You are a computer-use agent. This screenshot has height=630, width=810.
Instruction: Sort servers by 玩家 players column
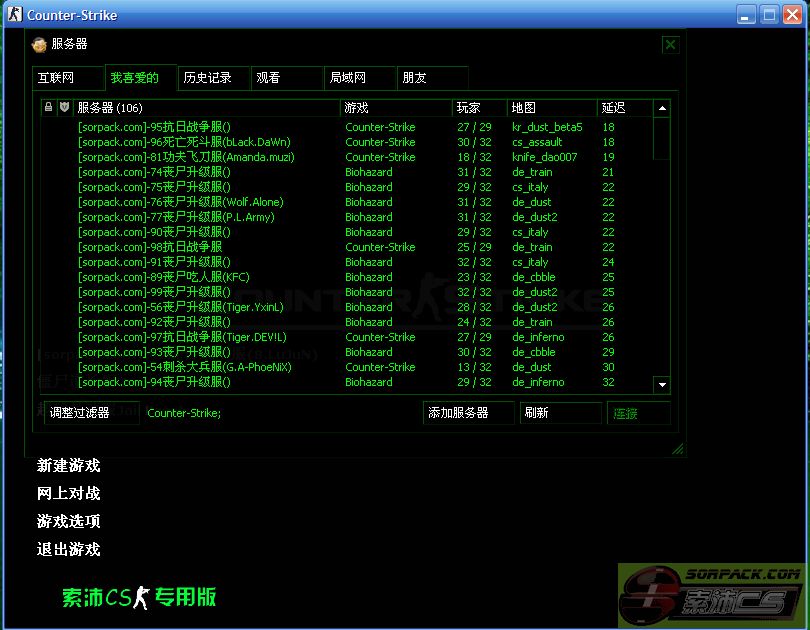click(x=479, y=108)
